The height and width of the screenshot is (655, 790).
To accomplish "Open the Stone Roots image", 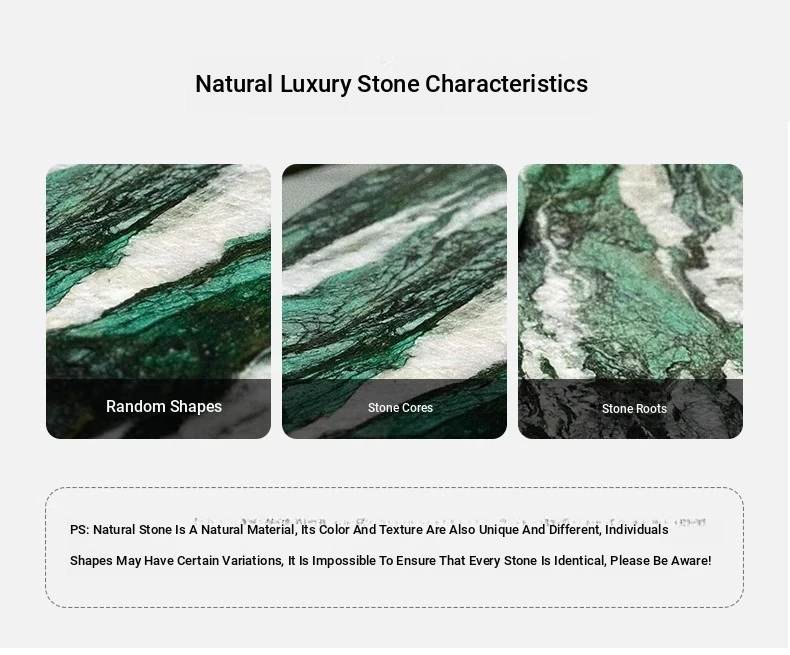I will point(630,270).
